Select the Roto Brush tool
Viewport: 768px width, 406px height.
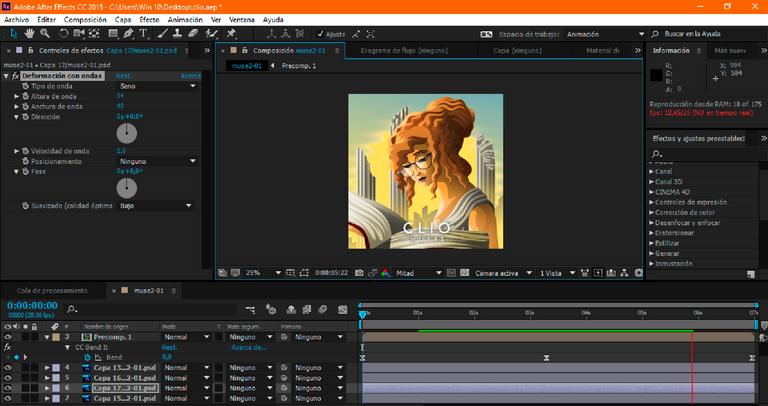[x=212, y=33]
